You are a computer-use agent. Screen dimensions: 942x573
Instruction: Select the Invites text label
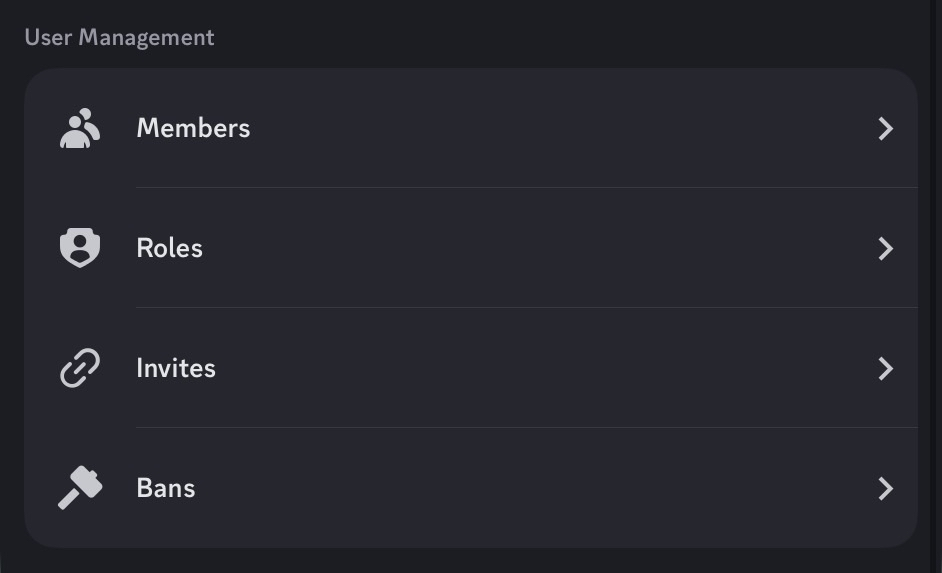click(x=176, y=368)
